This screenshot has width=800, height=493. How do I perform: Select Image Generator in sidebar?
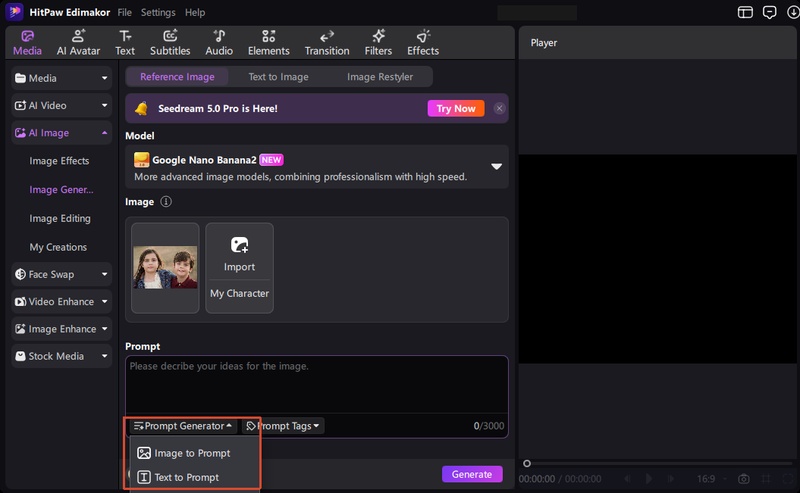61,189
